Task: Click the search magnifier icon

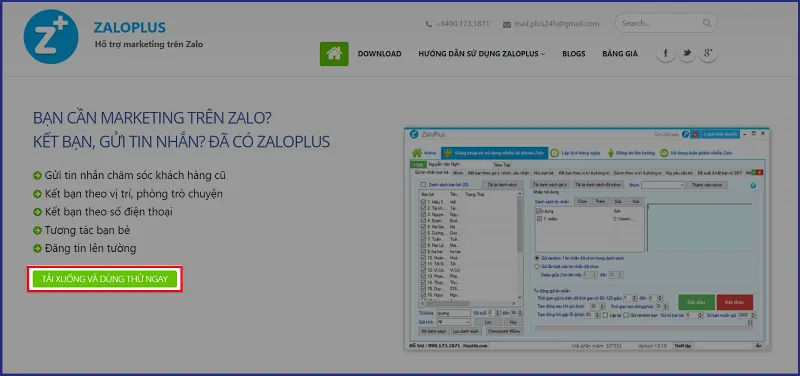Action: [x=707, y=23]
